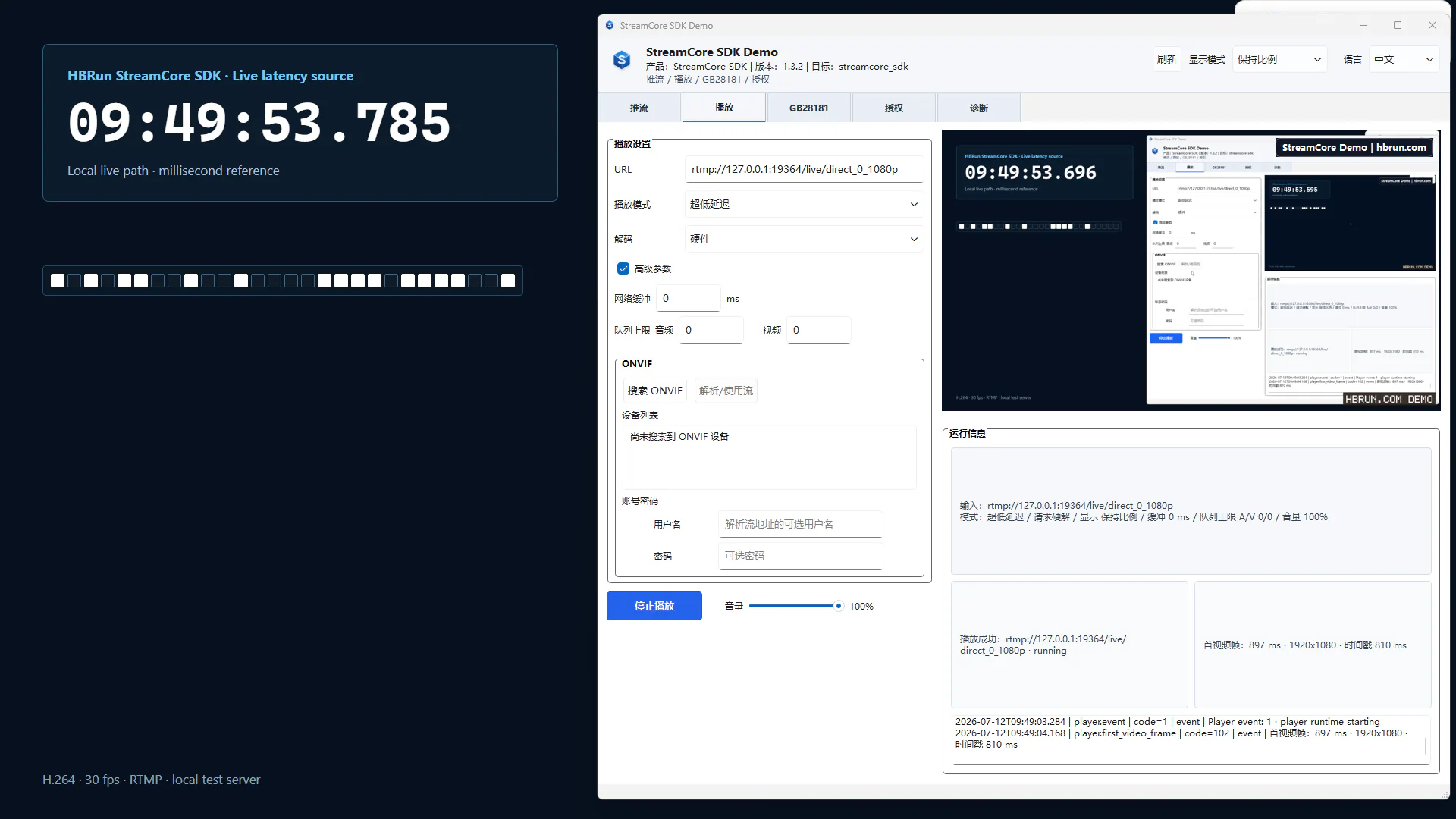Click the StreamCore logo icon in the header

(x=622, y=59)
